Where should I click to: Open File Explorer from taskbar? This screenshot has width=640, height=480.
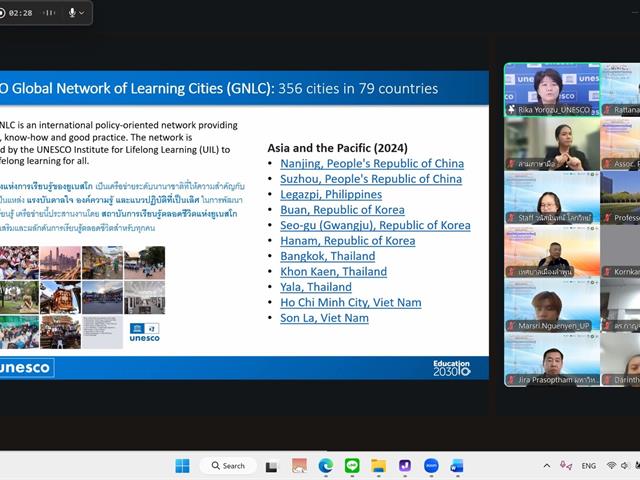click(x=378, y=466)
